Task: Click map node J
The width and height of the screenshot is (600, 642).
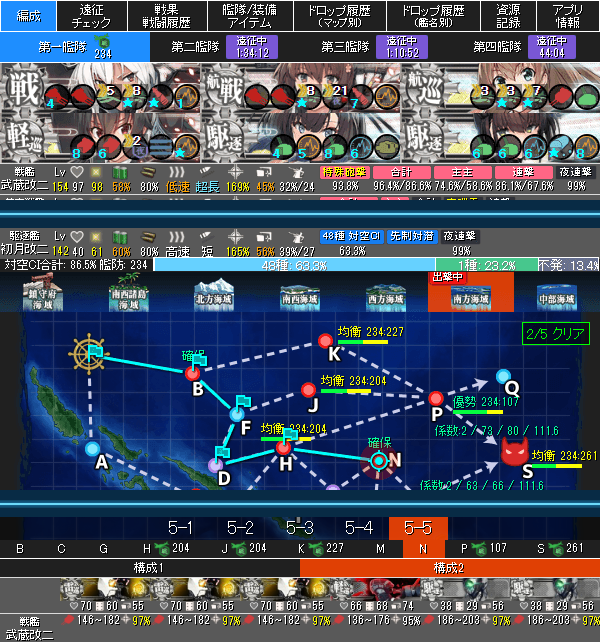Action: [x=308, y=390]
